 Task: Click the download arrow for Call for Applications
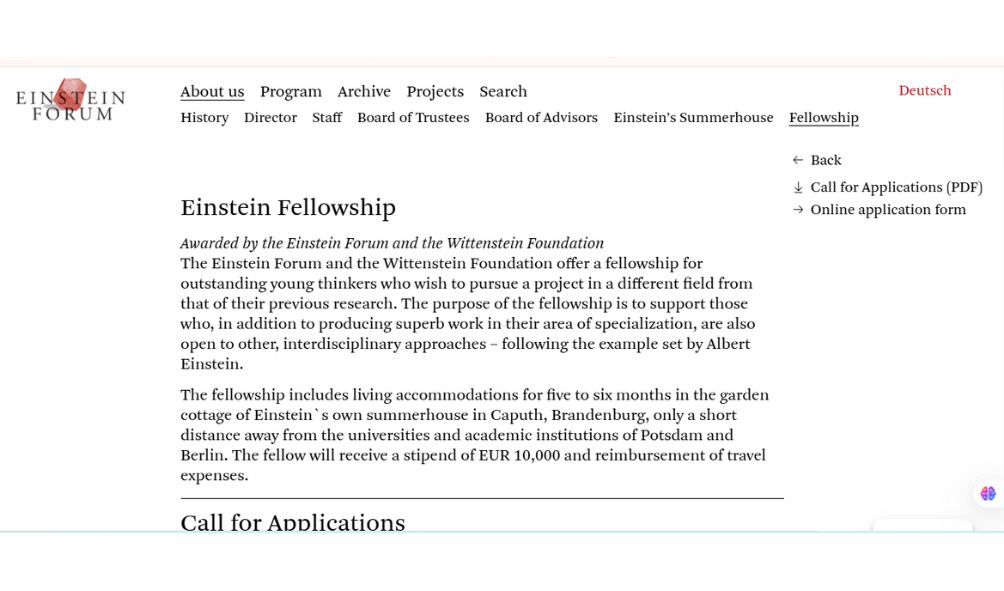click(798, 188)
